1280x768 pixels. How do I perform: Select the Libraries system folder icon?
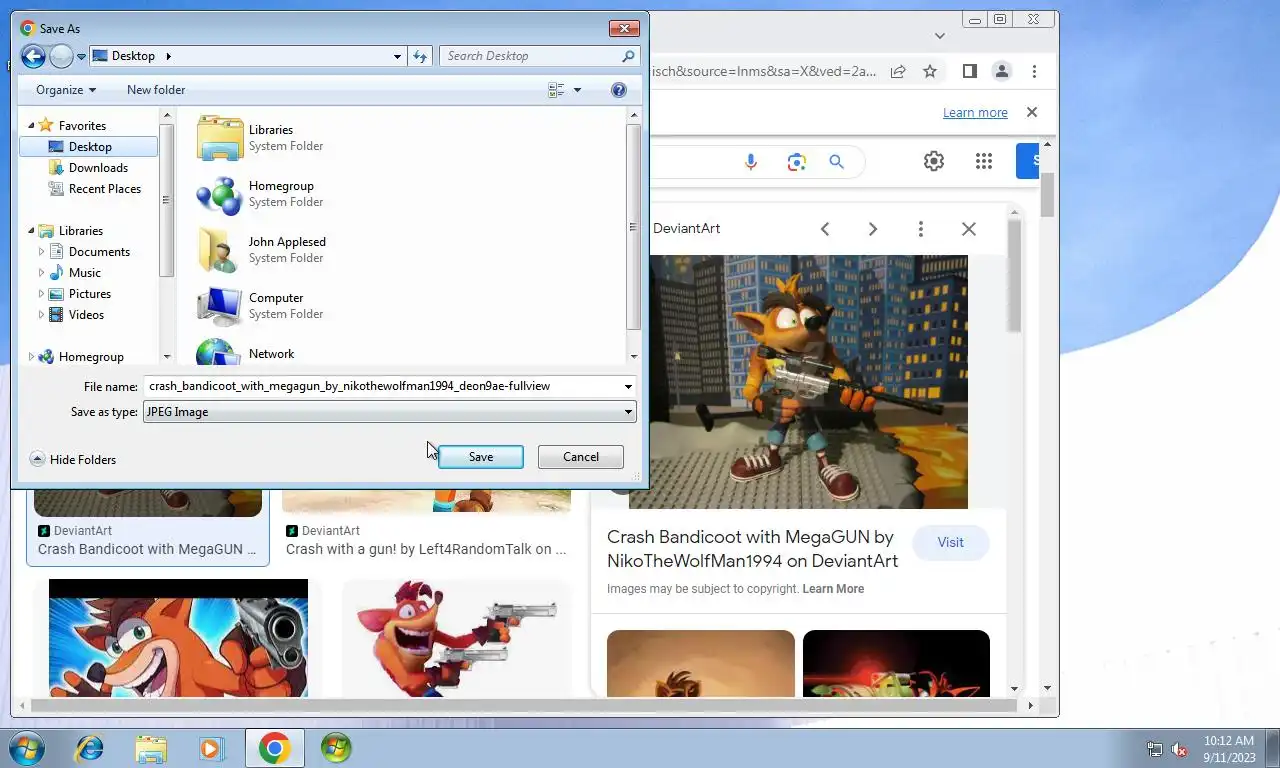220,138
